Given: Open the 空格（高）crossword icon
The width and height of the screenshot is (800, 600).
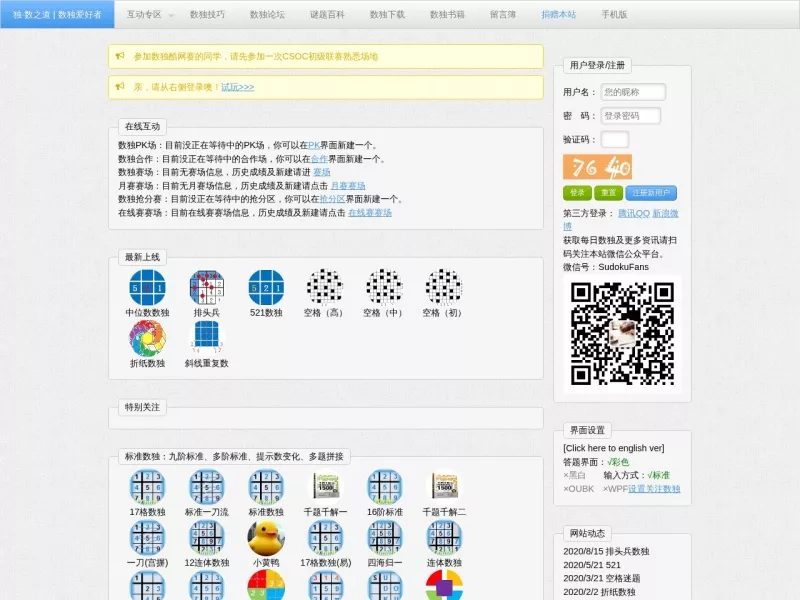Looking at the screenshot, I should click(x=324, y=287).
